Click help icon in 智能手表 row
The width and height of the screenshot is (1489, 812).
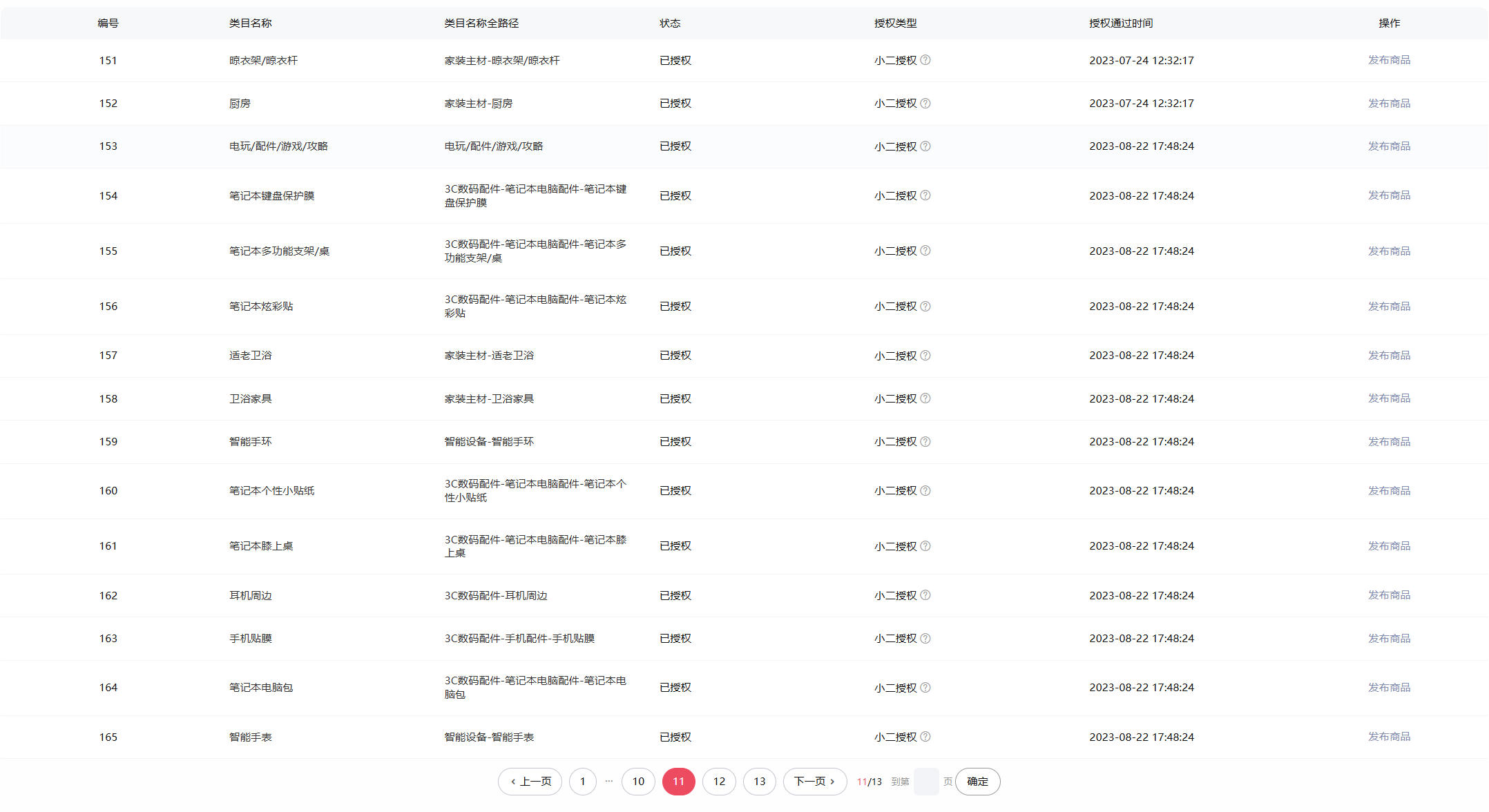pyautogui.click(x=925, y=737)
